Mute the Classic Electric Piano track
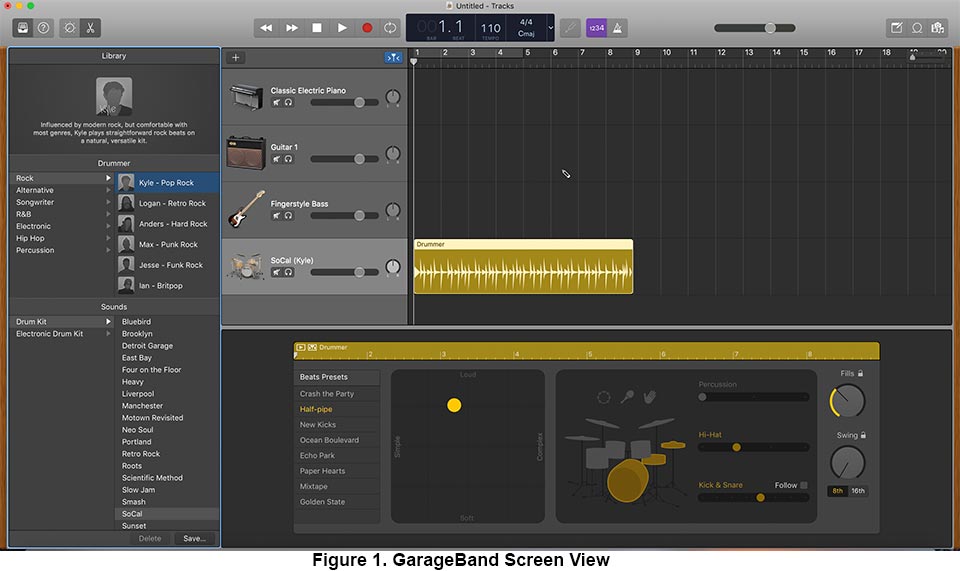The image size is (960, 571). [277, 102]
